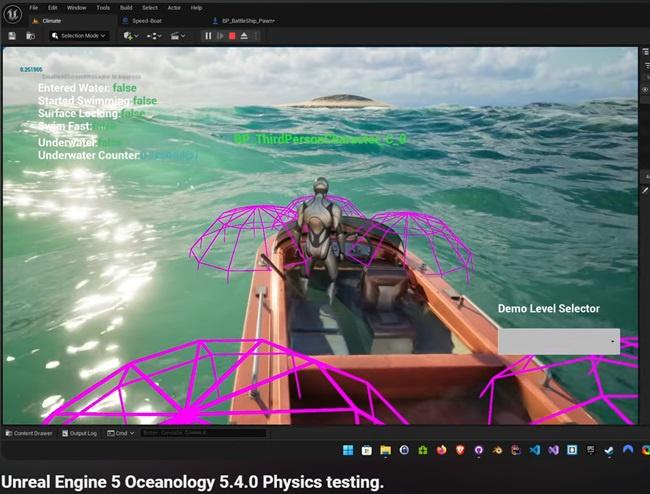
Task: Open the Help menu
Action: coord(196,8)
